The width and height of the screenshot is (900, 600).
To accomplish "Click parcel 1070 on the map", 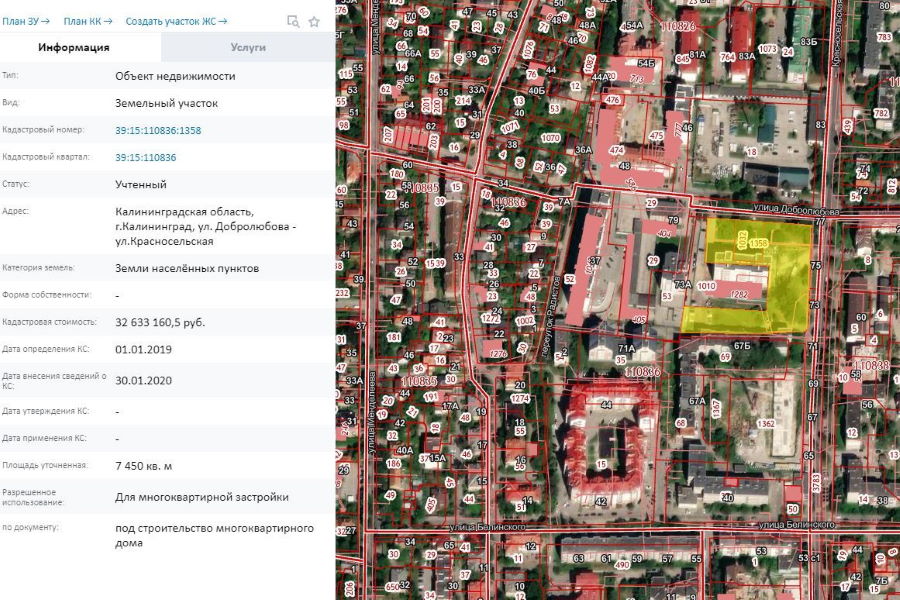I will click(550, 137).
